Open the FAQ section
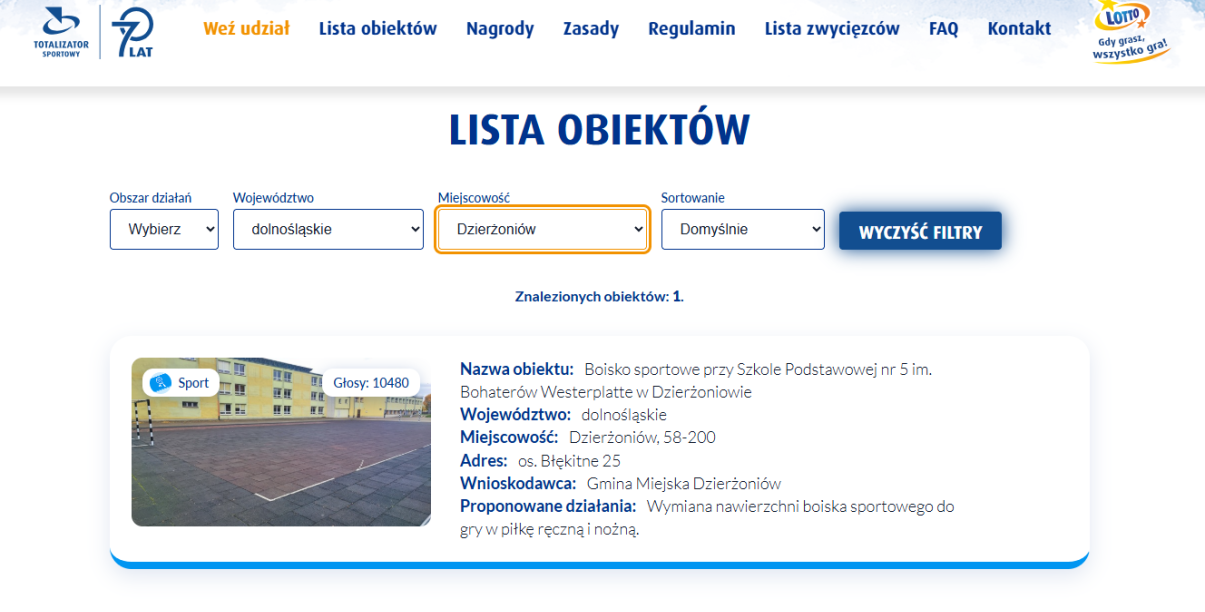Screen dimensions: 1205x612 (943, 28)
